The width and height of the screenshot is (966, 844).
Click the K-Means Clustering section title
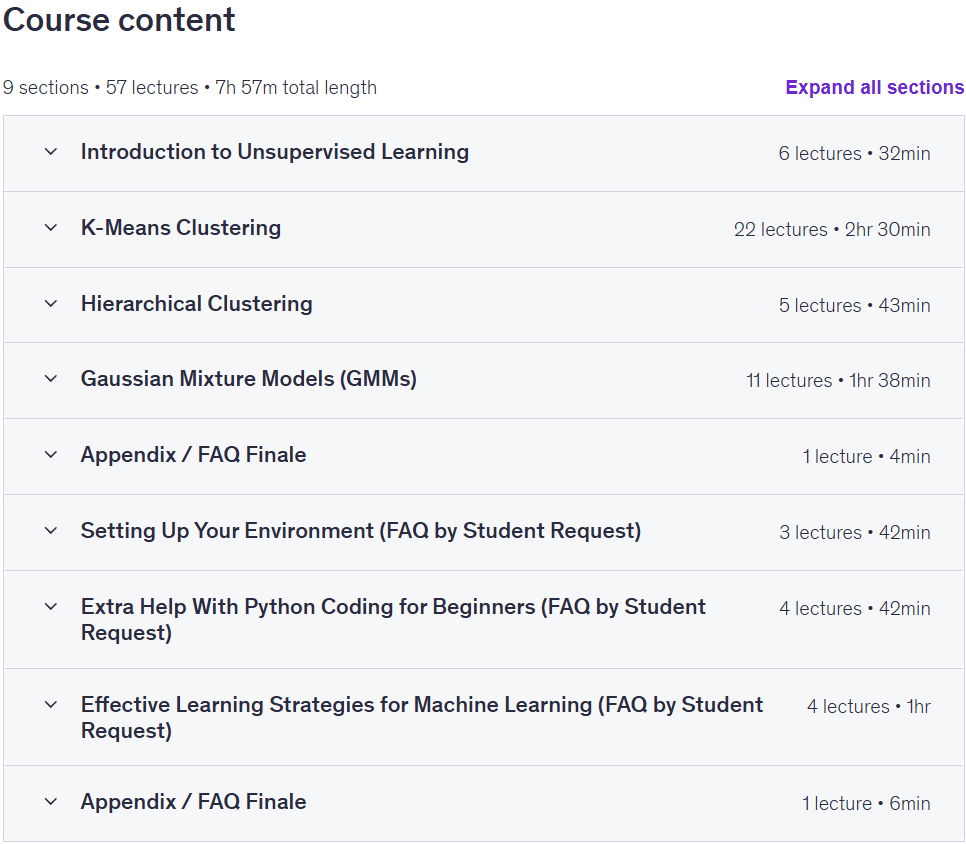(x=181, y=228)
